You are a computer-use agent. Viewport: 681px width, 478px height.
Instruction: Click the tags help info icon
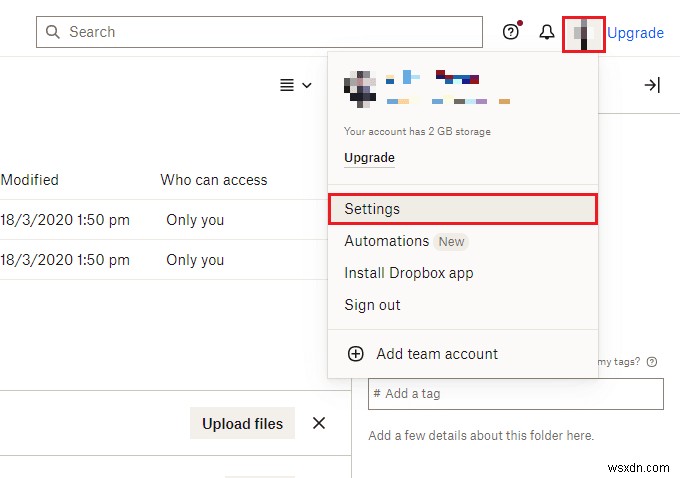coord(652,362)
